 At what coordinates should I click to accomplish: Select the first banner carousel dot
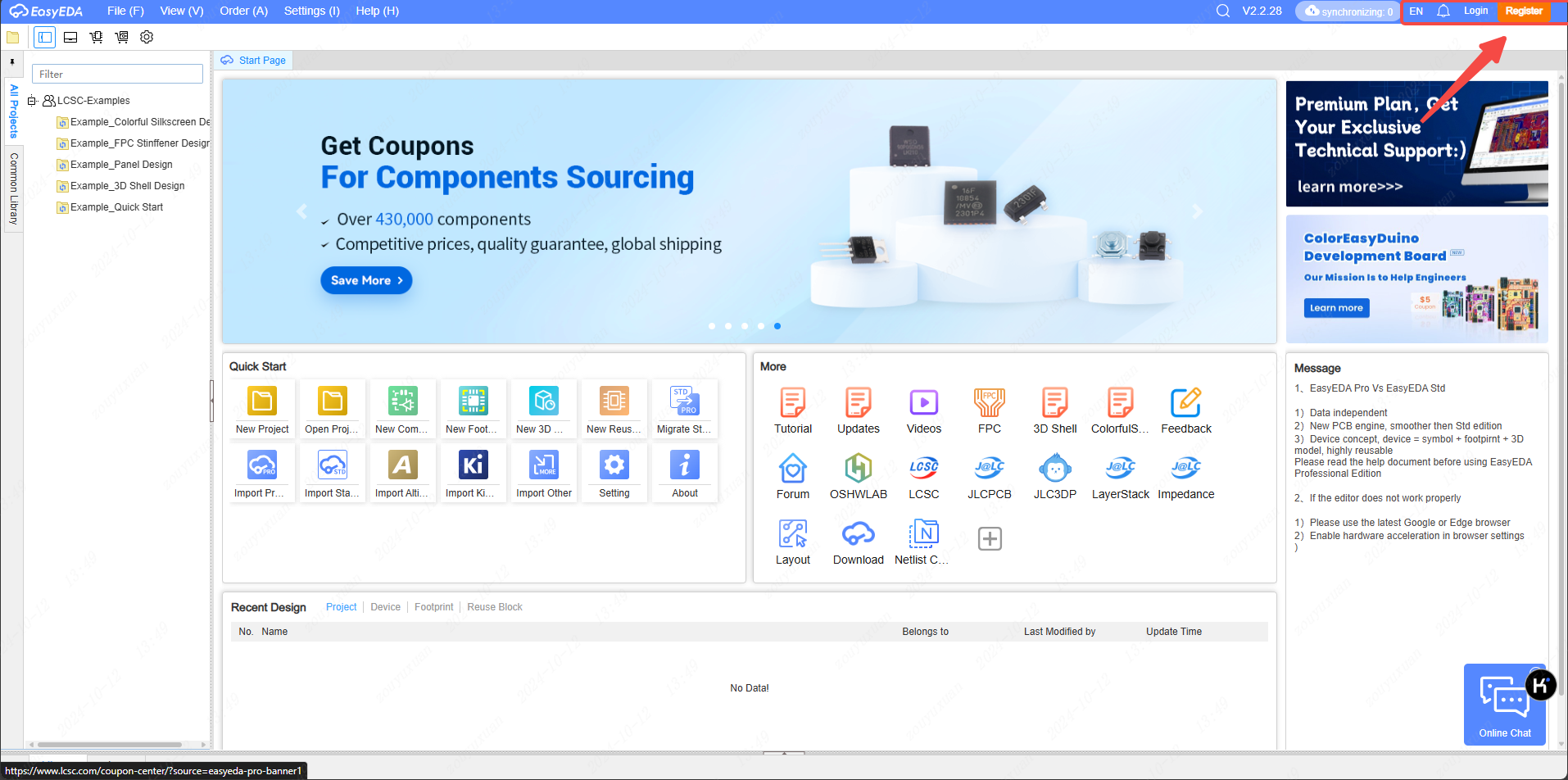click(x=712, y=326)
